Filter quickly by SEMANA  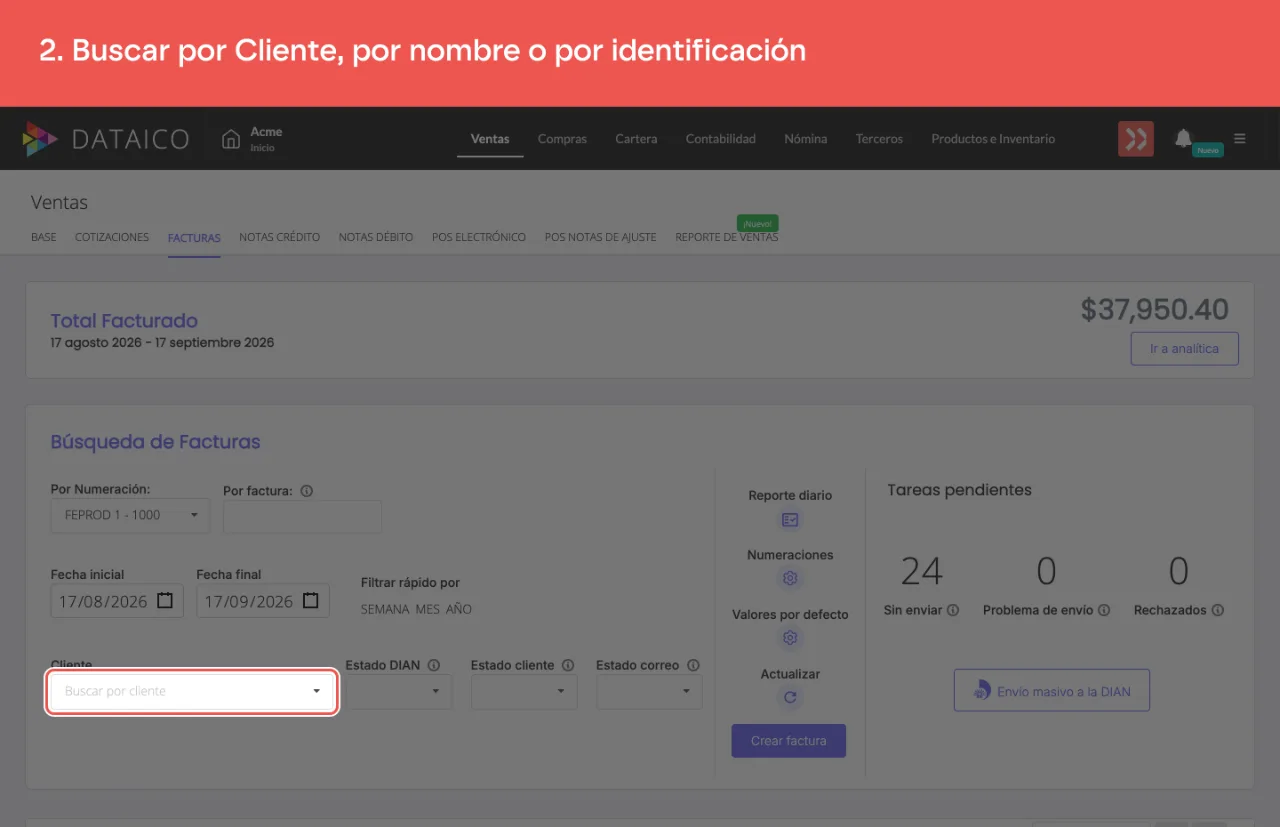pyautogui.click(x=385, y=609)
